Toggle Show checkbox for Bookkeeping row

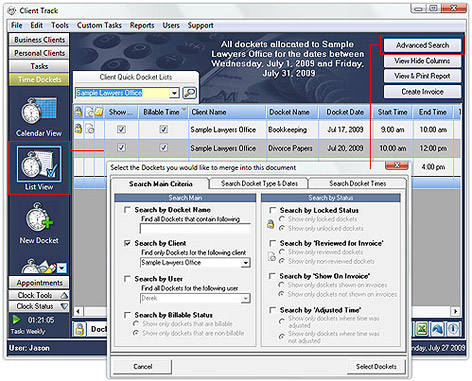click(x=121, y=129)
